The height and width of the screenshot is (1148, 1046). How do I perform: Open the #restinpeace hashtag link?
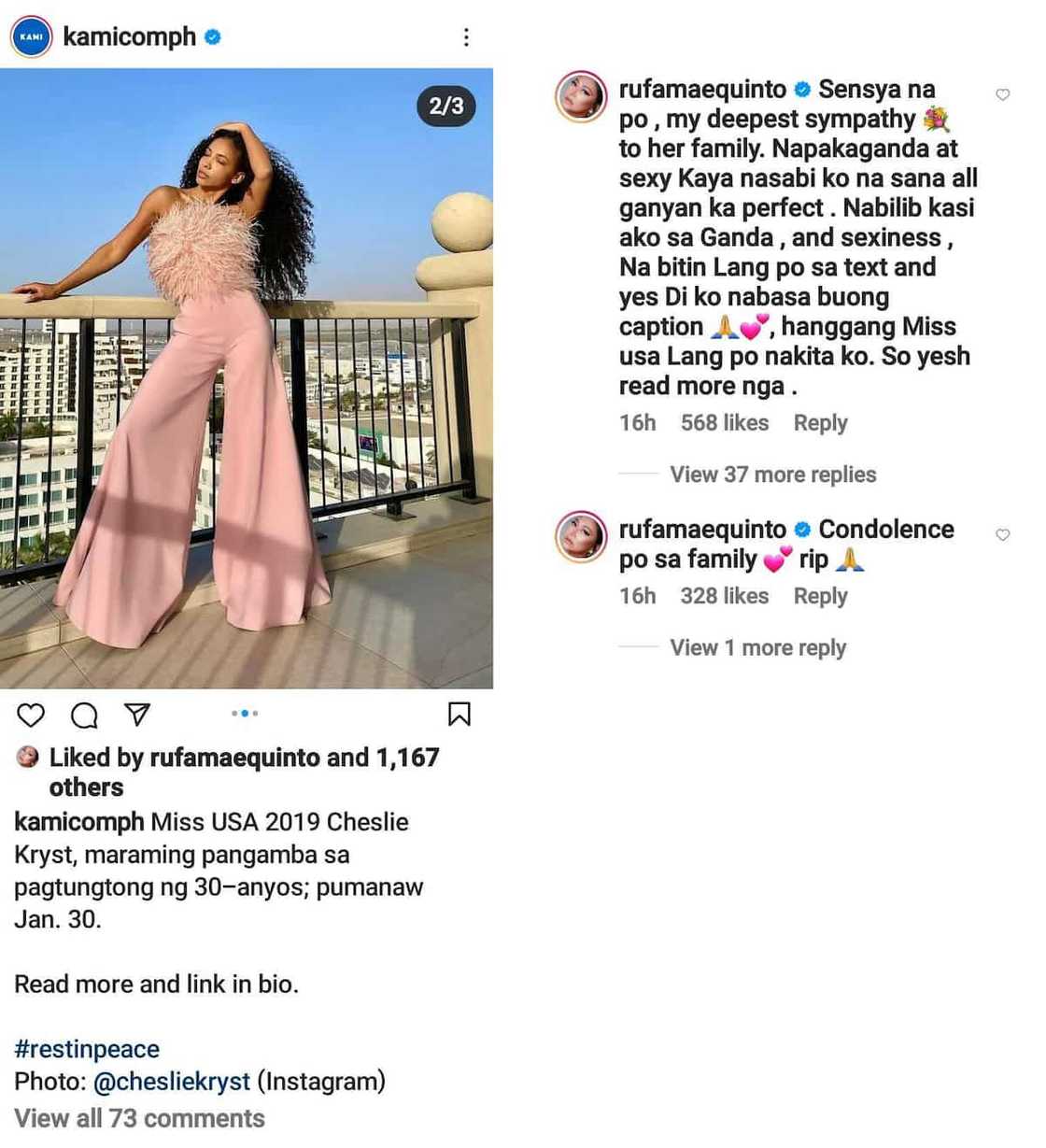(x=86, y=1048)
